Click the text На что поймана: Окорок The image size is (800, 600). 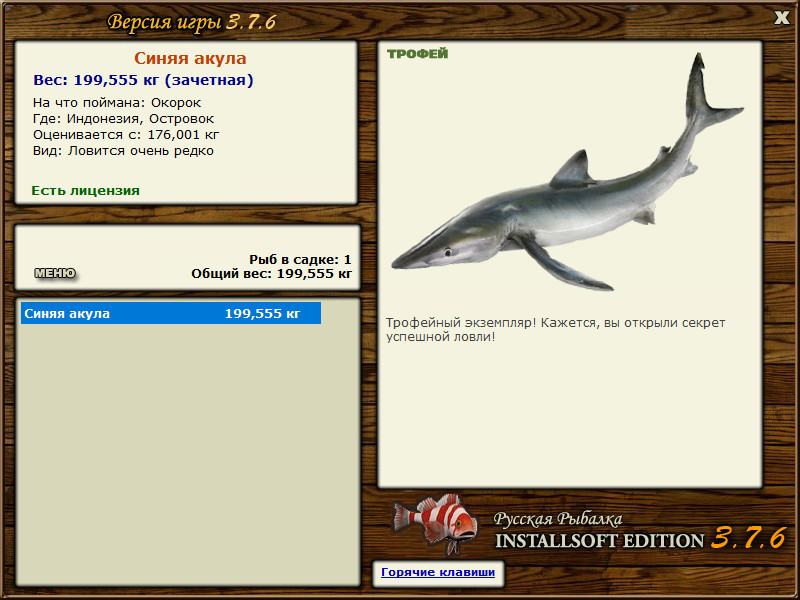(117, 103)
